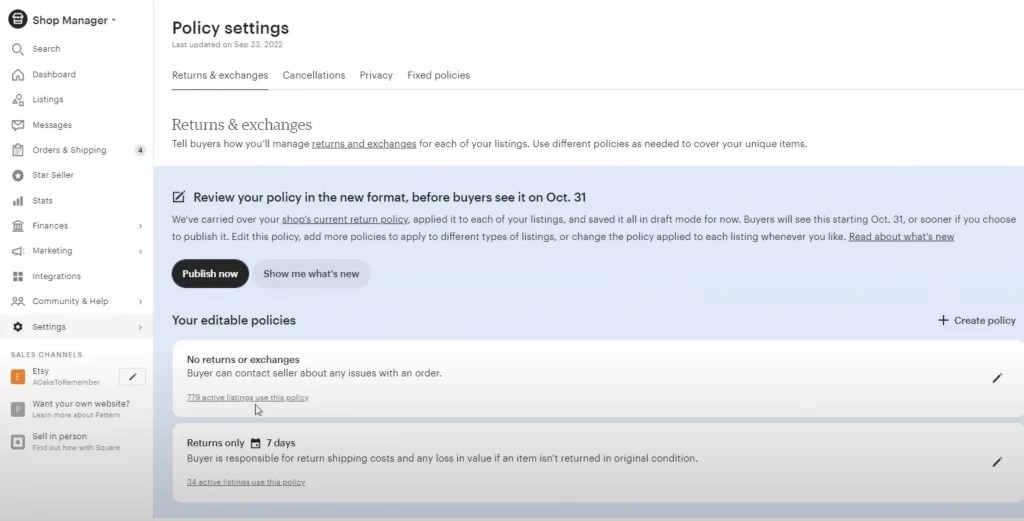Screen dimensions: 1024x521
Task: Edit the No returns or exchanges policy
Action: (x=997, y=378)
